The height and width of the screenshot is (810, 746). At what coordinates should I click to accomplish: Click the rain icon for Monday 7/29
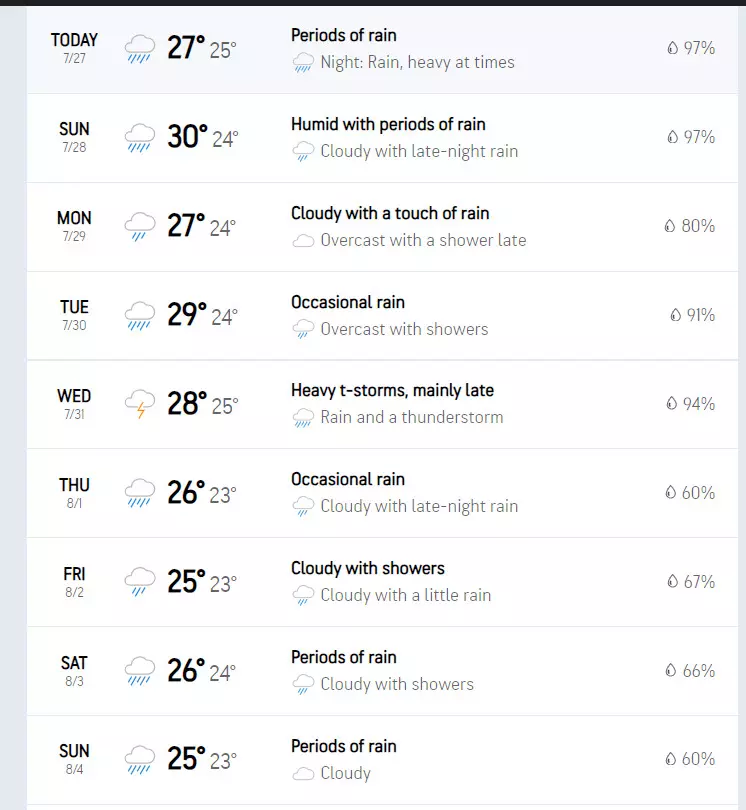(140, 226)
